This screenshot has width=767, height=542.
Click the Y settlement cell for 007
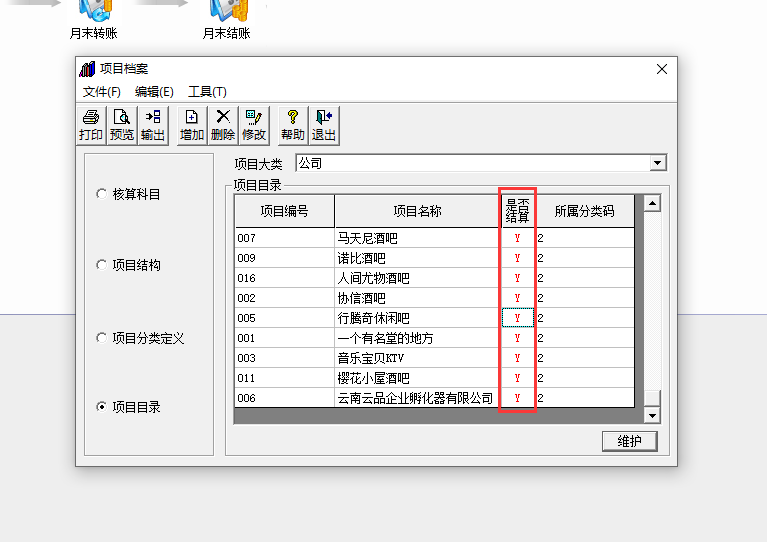click(x=518, y=238)
